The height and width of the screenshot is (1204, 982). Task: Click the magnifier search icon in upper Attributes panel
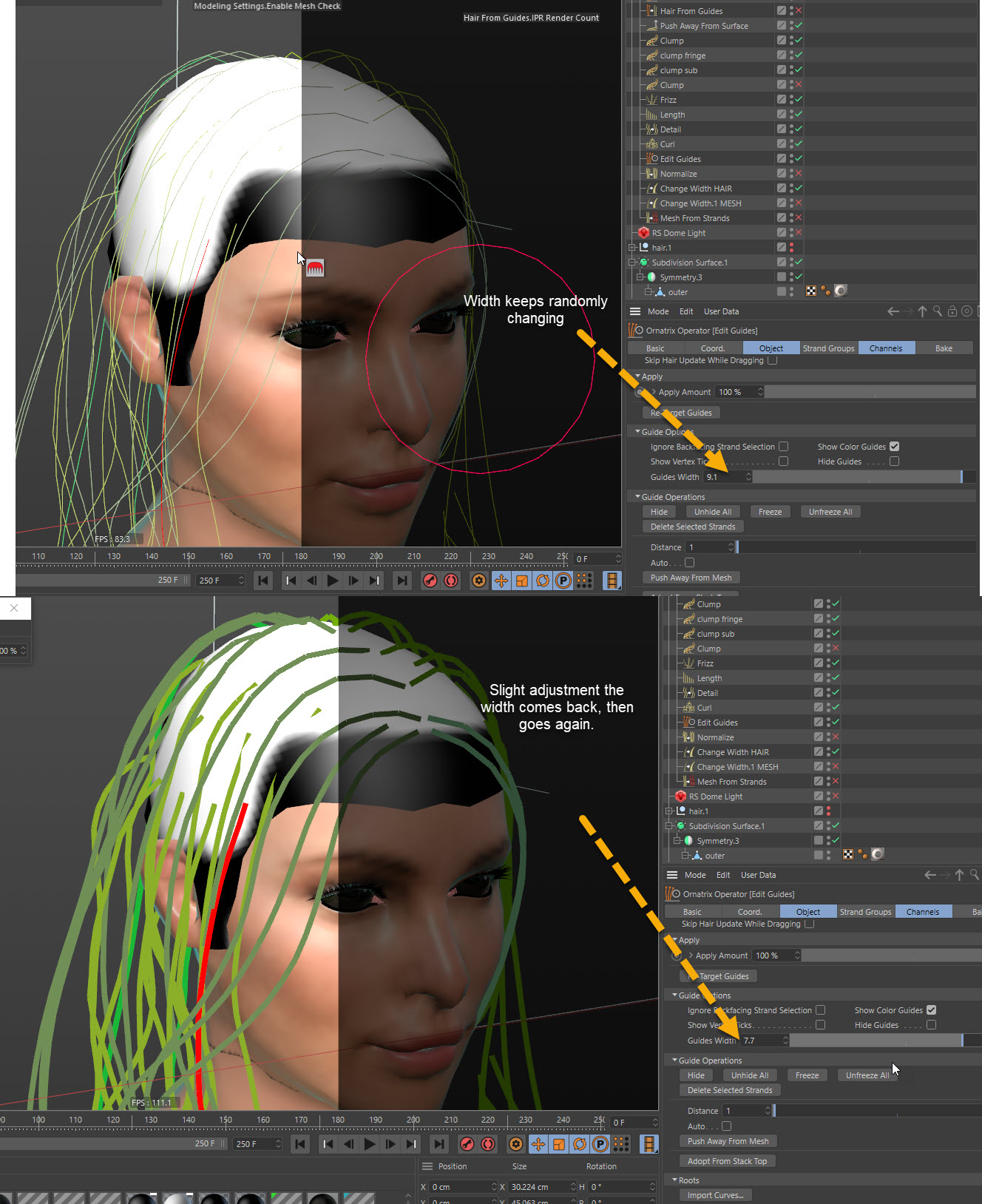click(937, 311)
